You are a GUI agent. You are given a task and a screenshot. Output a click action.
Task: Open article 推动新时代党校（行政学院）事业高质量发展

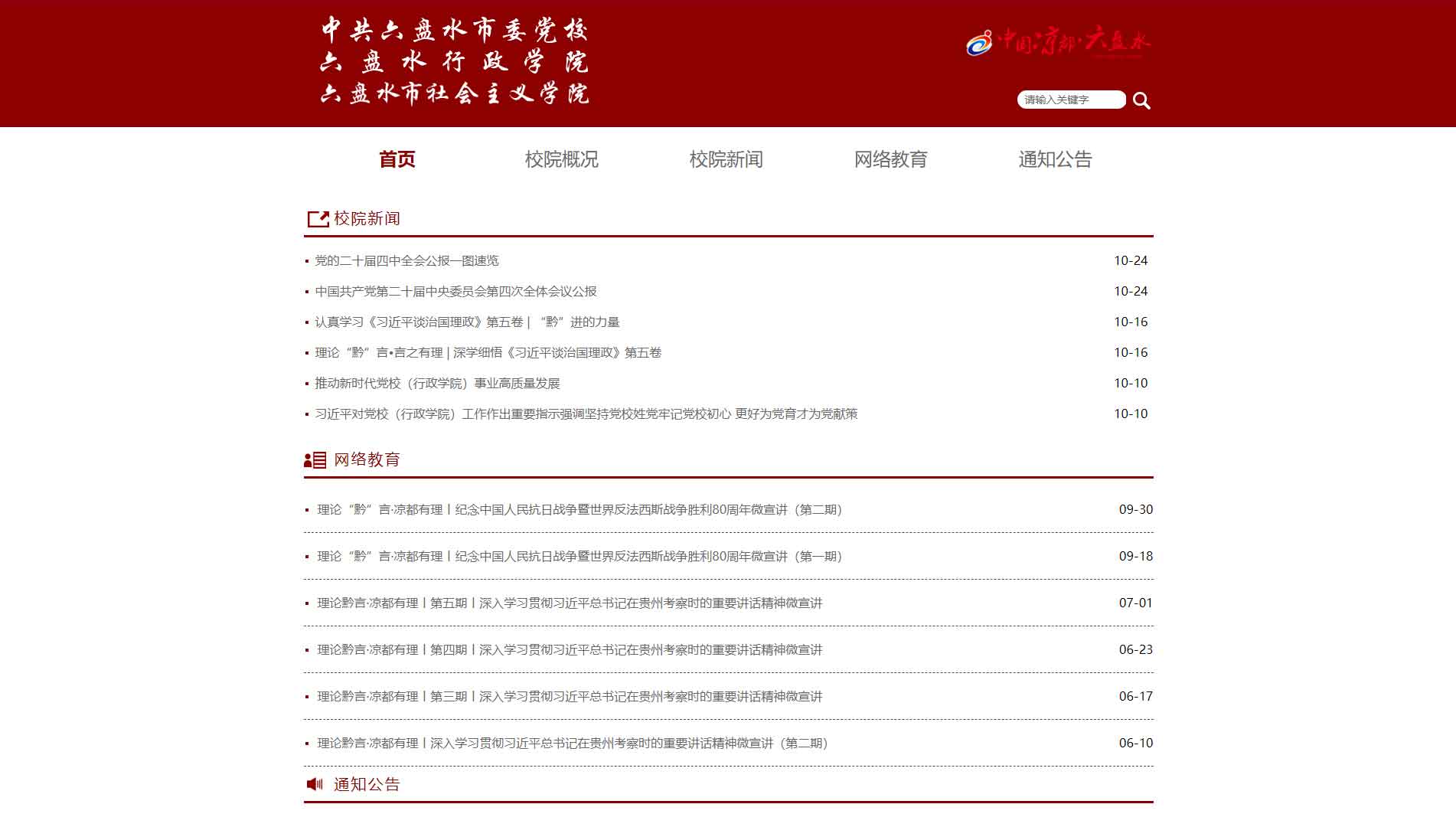click(437, 383)
